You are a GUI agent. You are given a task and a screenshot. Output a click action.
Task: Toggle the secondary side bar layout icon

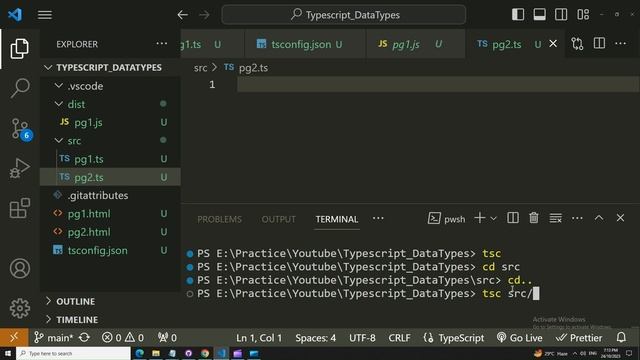pos(561,14)
